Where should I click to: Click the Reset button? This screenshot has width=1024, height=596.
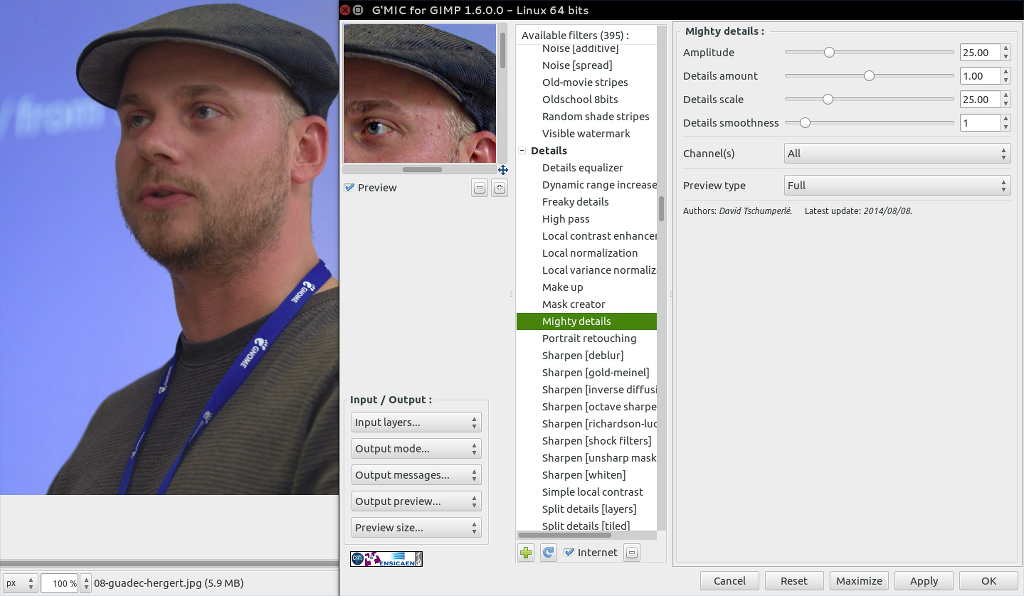tap(794, 581)
